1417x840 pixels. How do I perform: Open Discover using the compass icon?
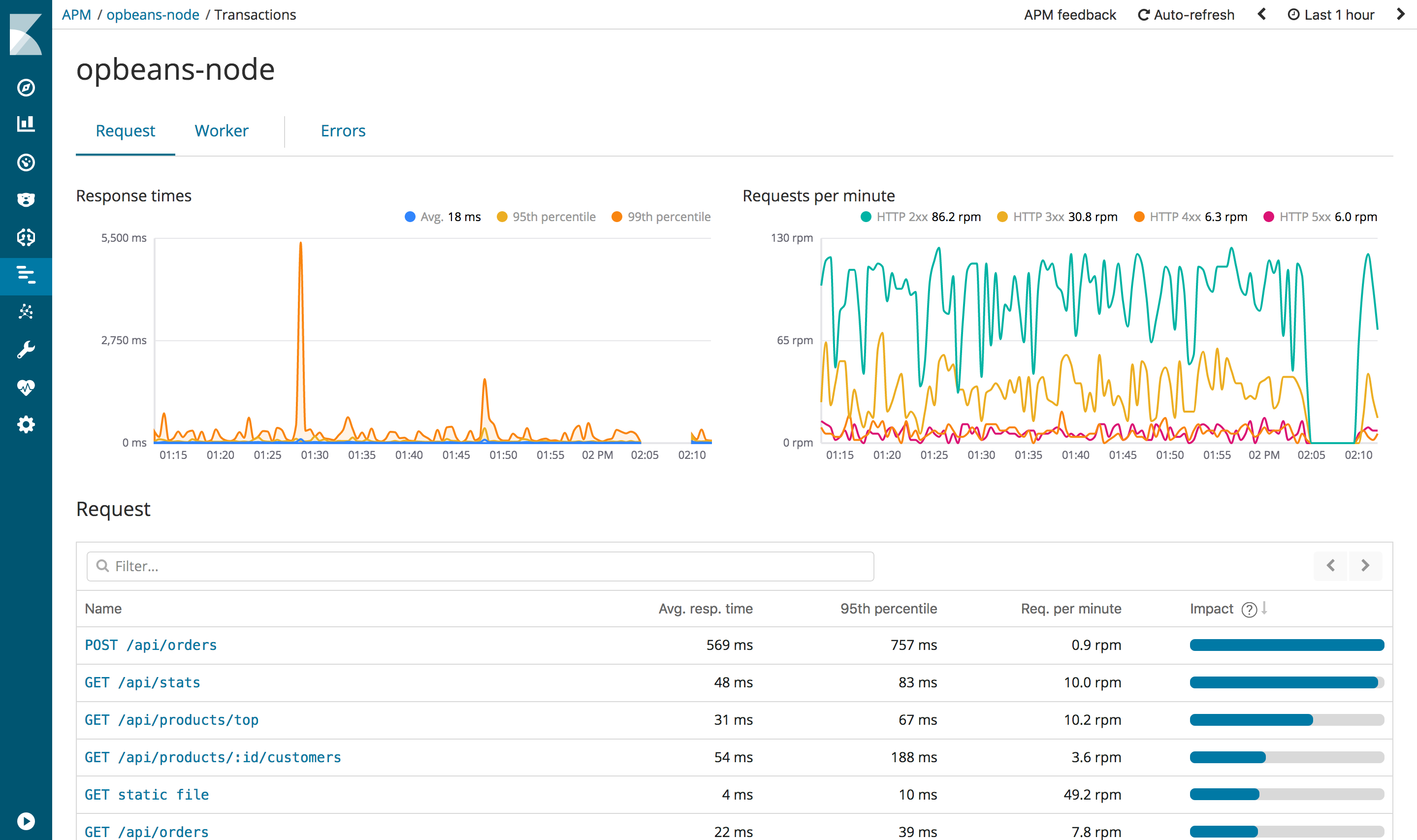(26, 88)
